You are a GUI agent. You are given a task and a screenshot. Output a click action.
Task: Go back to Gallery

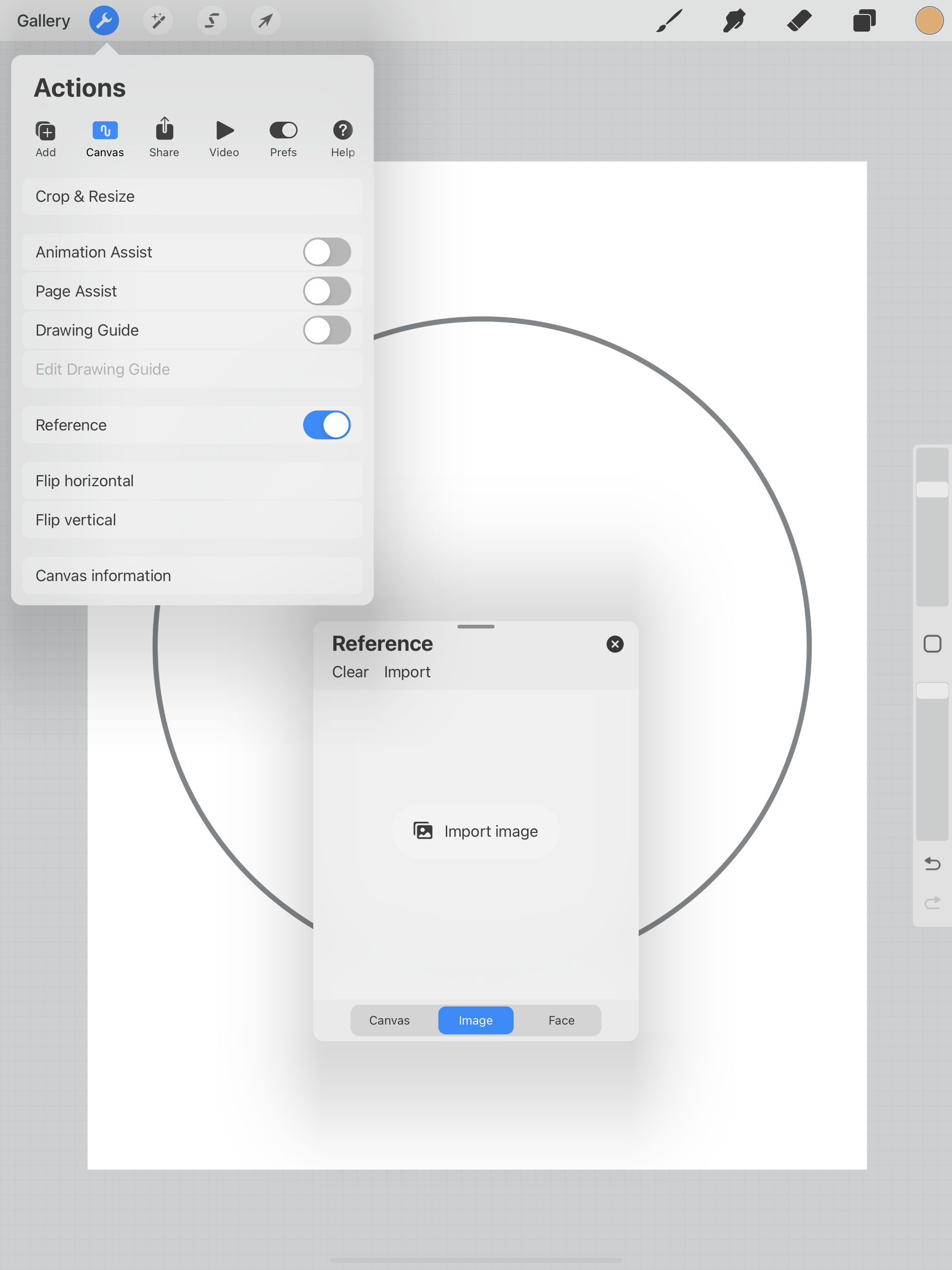[x=44, y=20]
